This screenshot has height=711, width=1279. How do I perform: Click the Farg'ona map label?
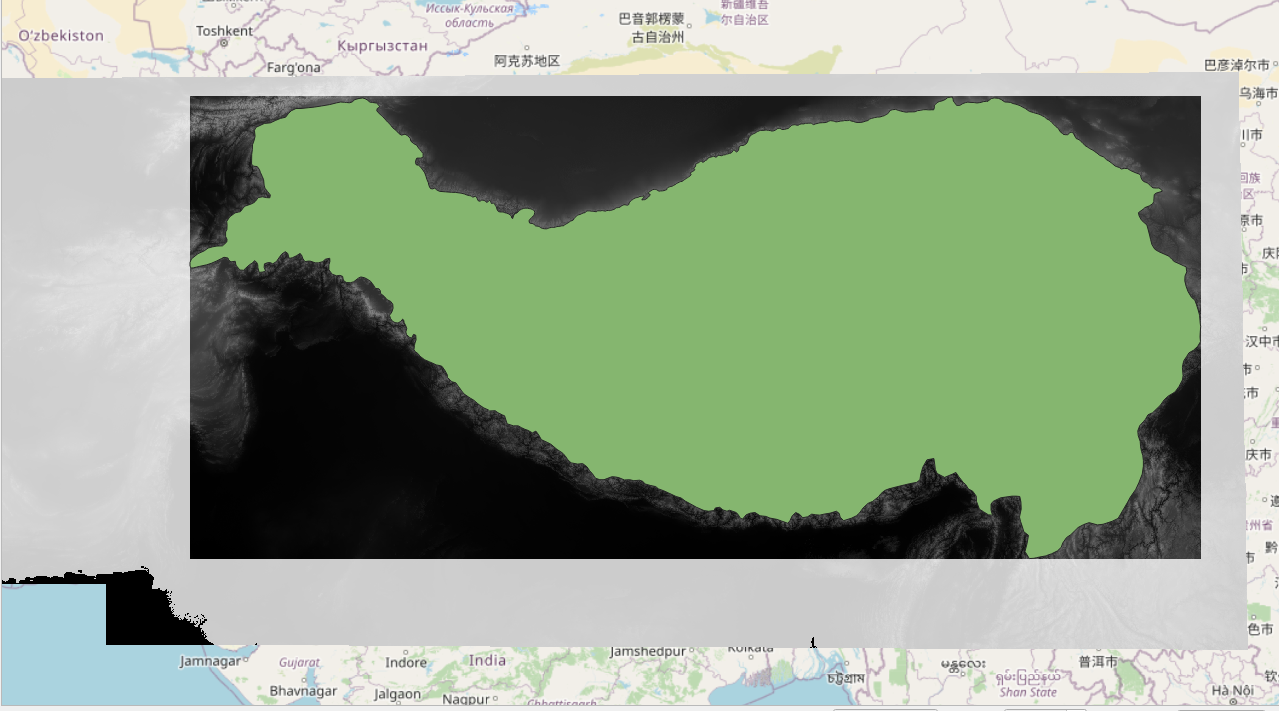coord(295,68)
